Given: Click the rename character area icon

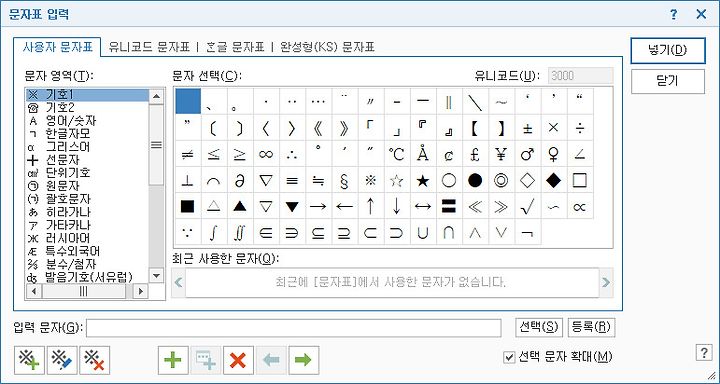Looking at the screenshot, I should (x=62, y=360).
